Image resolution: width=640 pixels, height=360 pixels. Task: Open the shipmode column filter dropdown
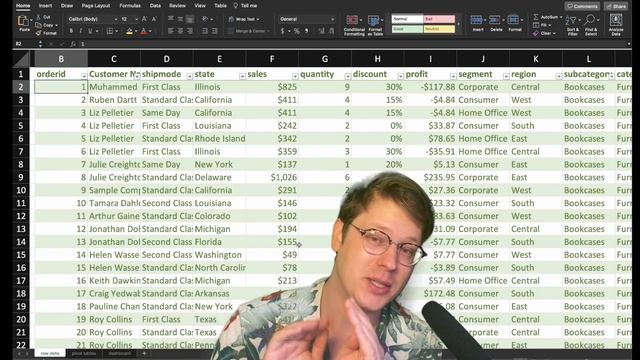[x=189, y=76]
